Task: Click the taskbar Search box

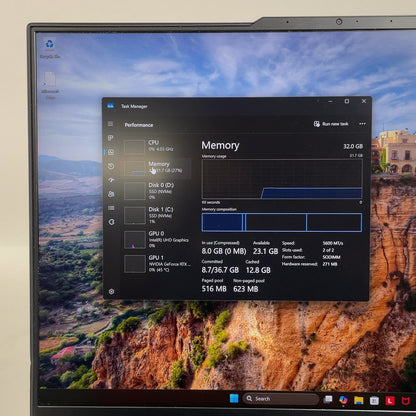Action: point(281,399)
